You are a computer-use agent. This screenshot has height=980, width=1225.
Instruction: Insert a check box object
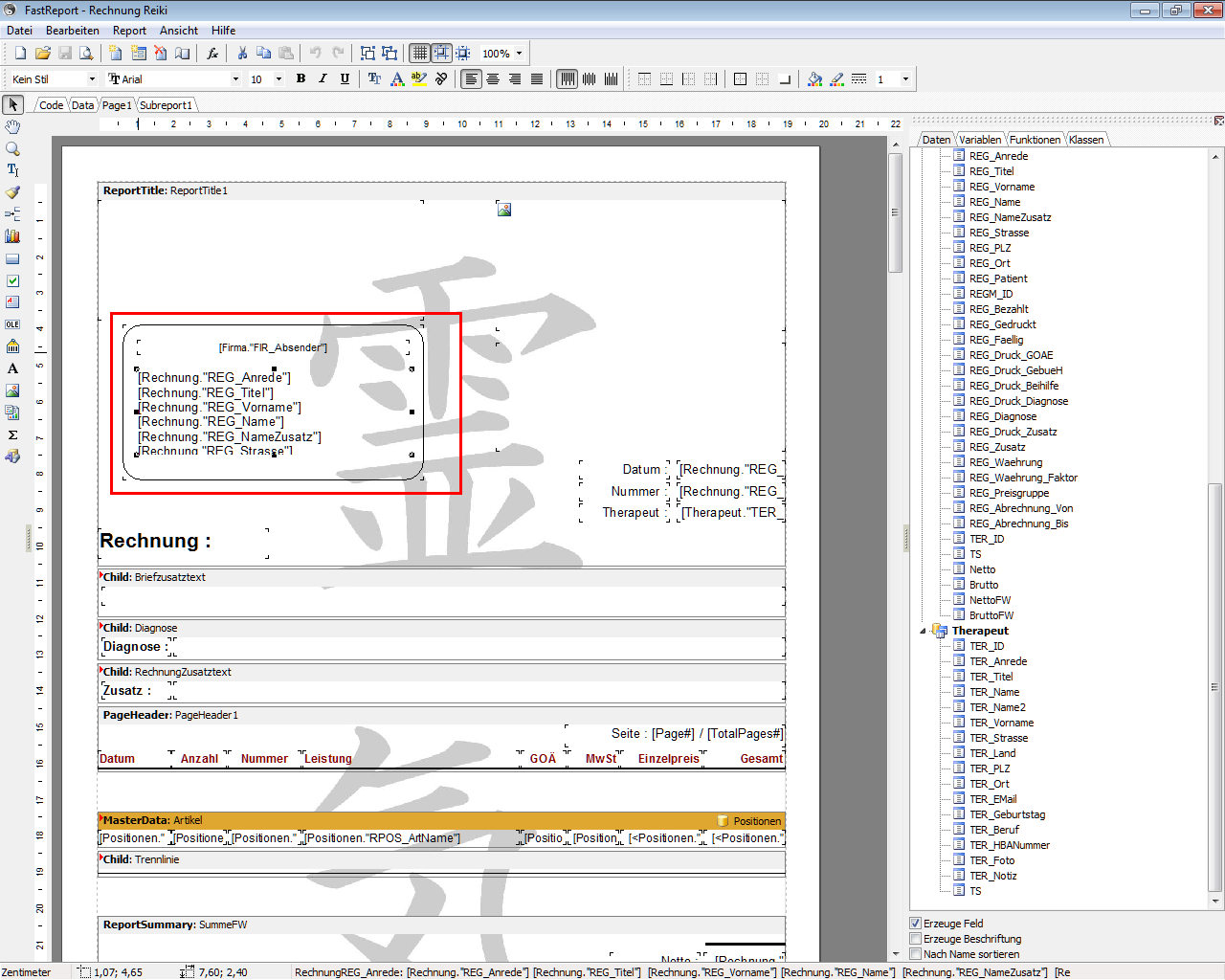(12, 280)
